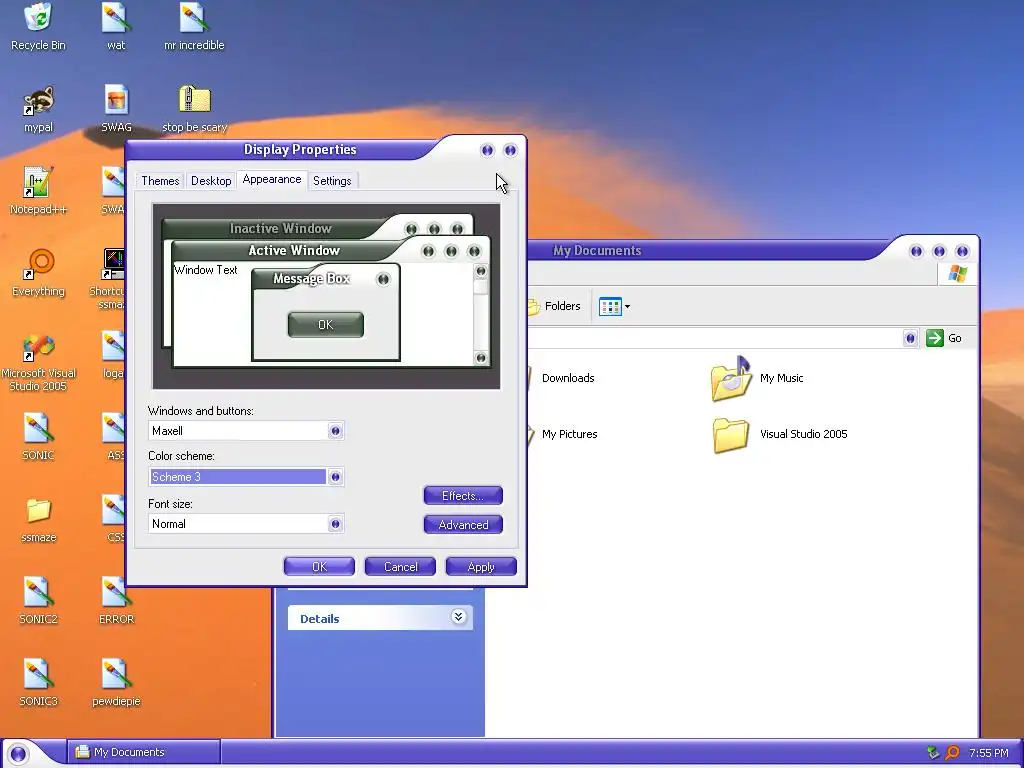Click the orange magnifier tray icon

952,753
